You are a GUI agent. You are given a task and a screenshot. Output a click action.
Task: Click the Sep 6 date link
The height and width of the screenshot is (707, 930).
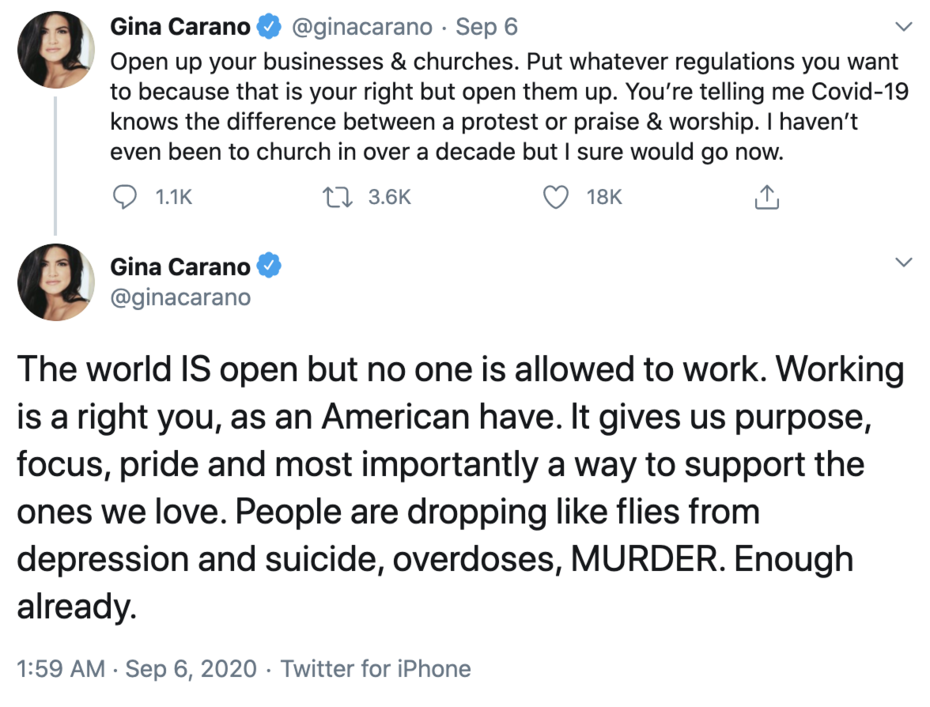click(x=487, y=27)
